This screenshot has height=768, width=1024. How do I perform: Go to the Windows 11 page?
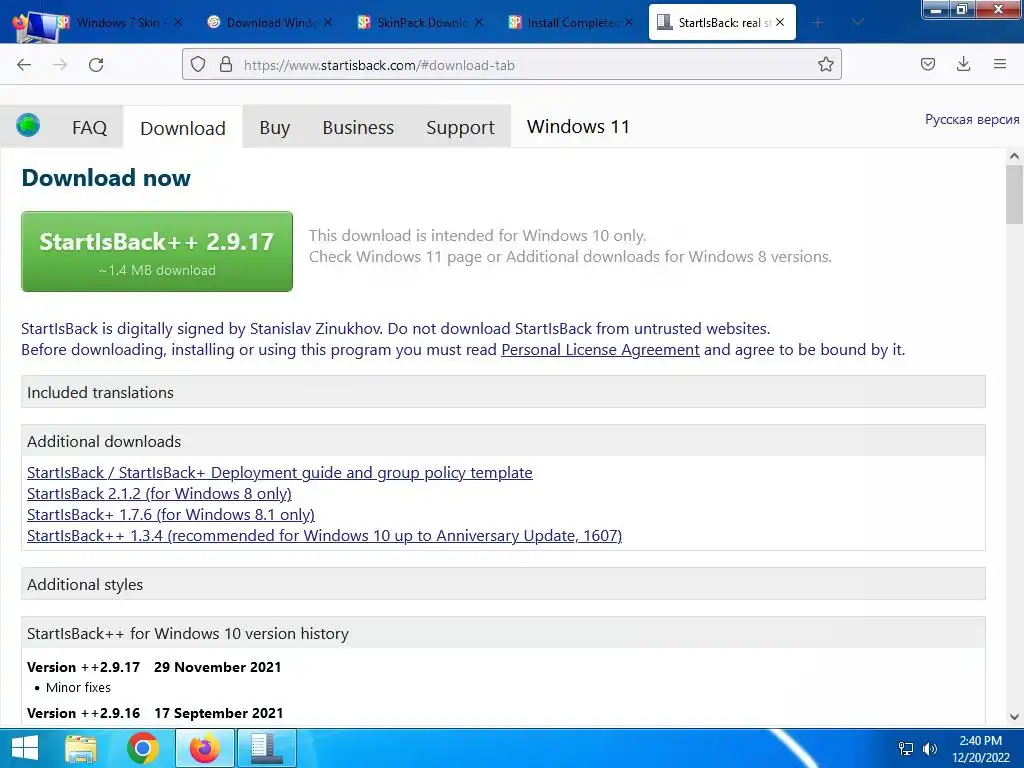(578, 127)
